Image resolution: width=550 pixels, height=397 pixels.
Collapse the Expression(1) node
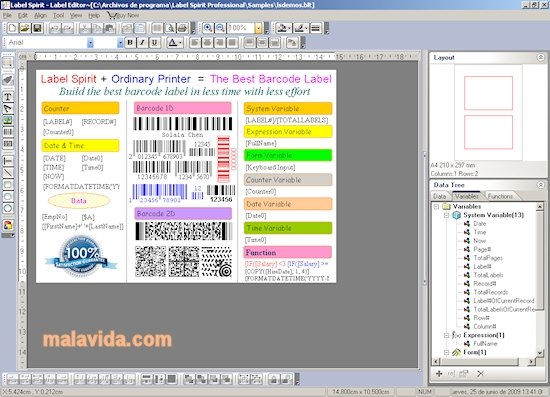447,335
